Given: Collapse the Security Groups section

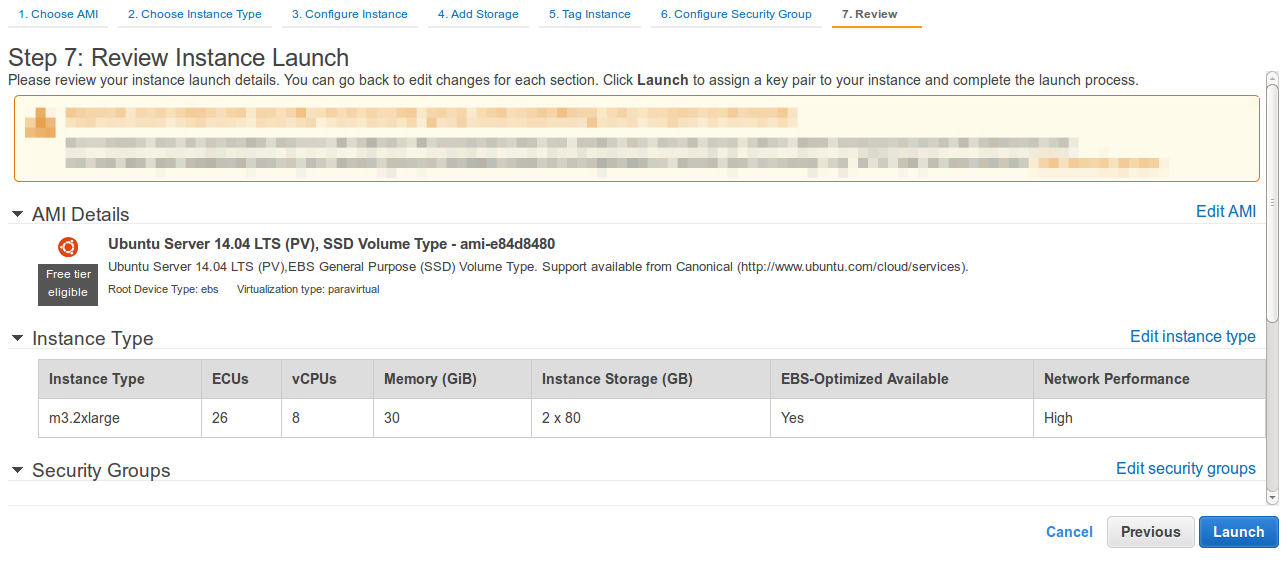Looking at the screenshot, I should (x=17, y=470).
